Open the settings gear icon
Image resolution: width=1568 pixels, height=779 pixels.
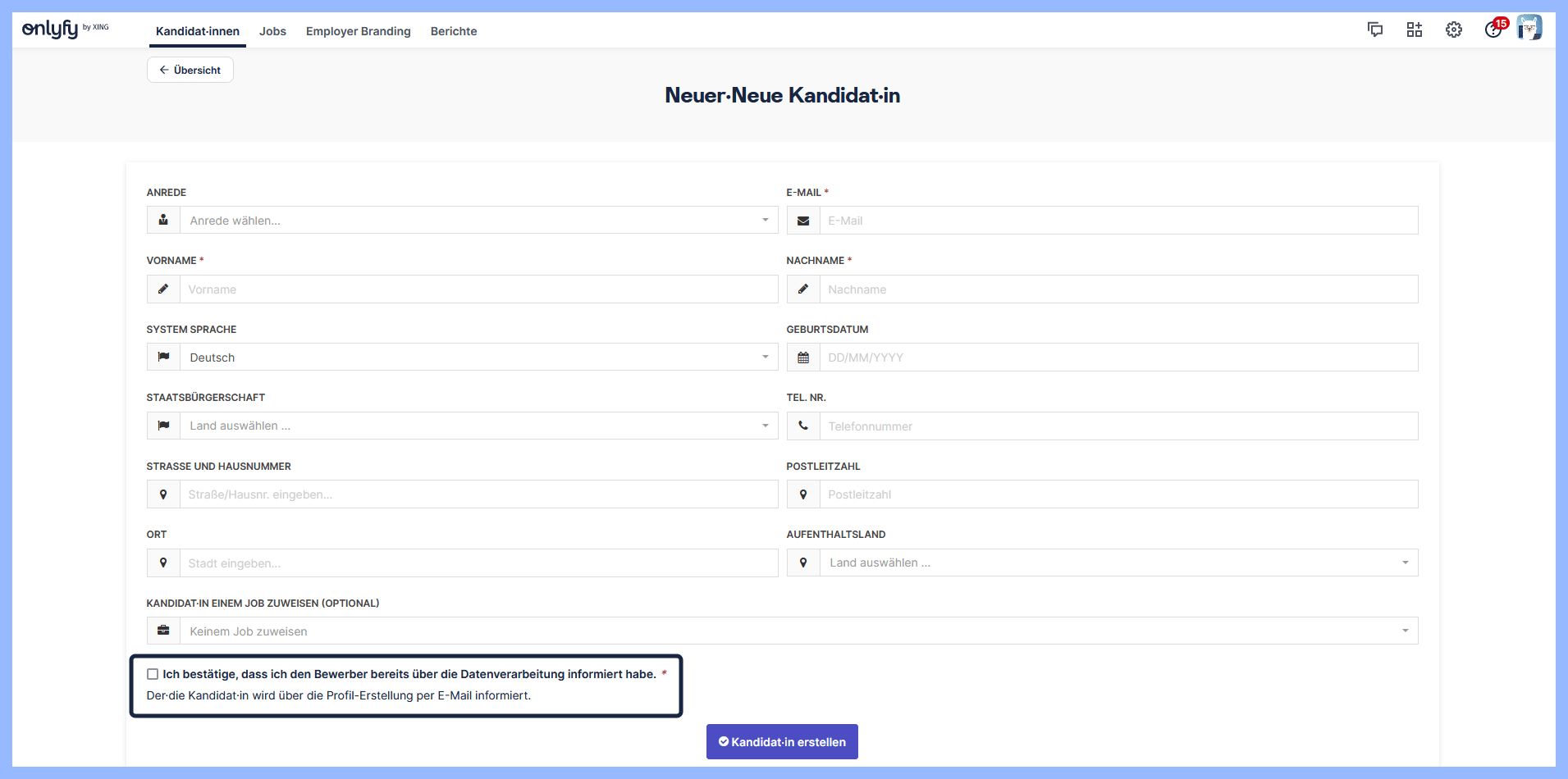pos(1454,30)
